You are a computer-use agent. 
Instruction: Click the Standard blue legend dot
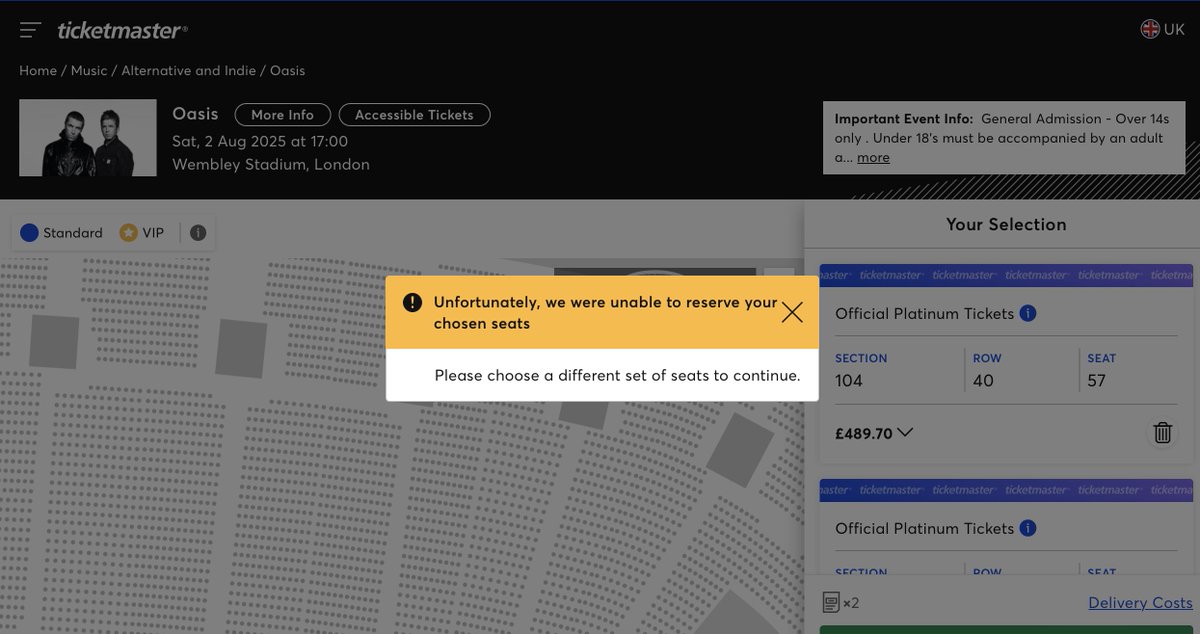[x=29, y=233]
